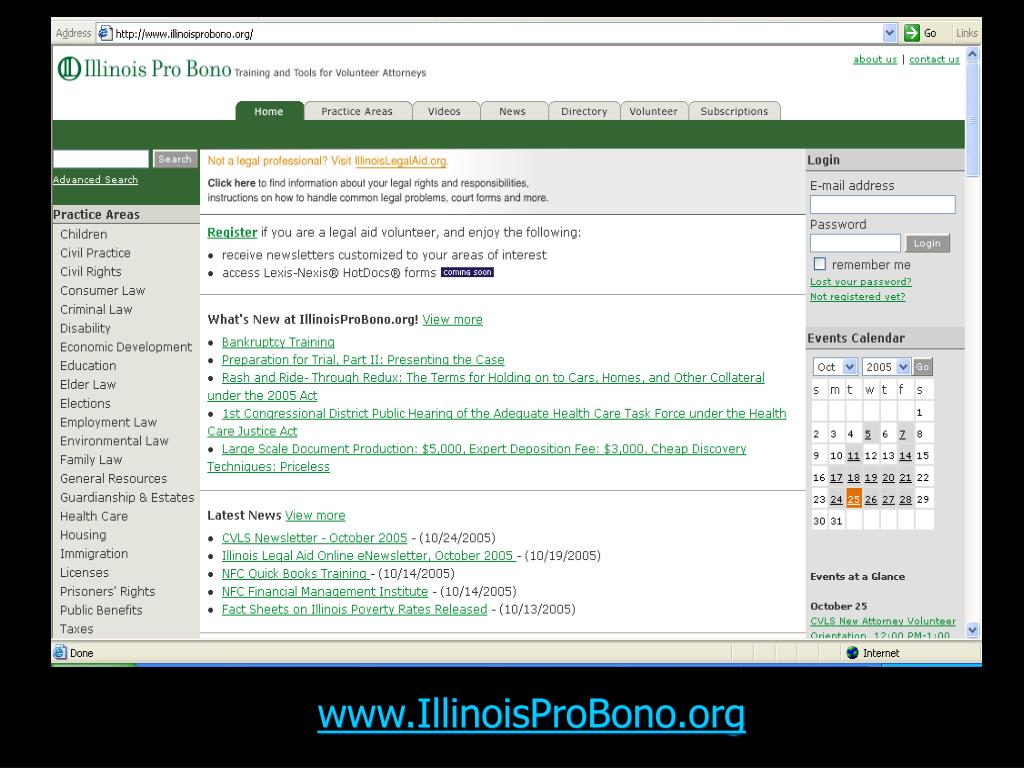The image size is (1024, 768).
Task: Open the Elder Law practice area
Action: 88,385
